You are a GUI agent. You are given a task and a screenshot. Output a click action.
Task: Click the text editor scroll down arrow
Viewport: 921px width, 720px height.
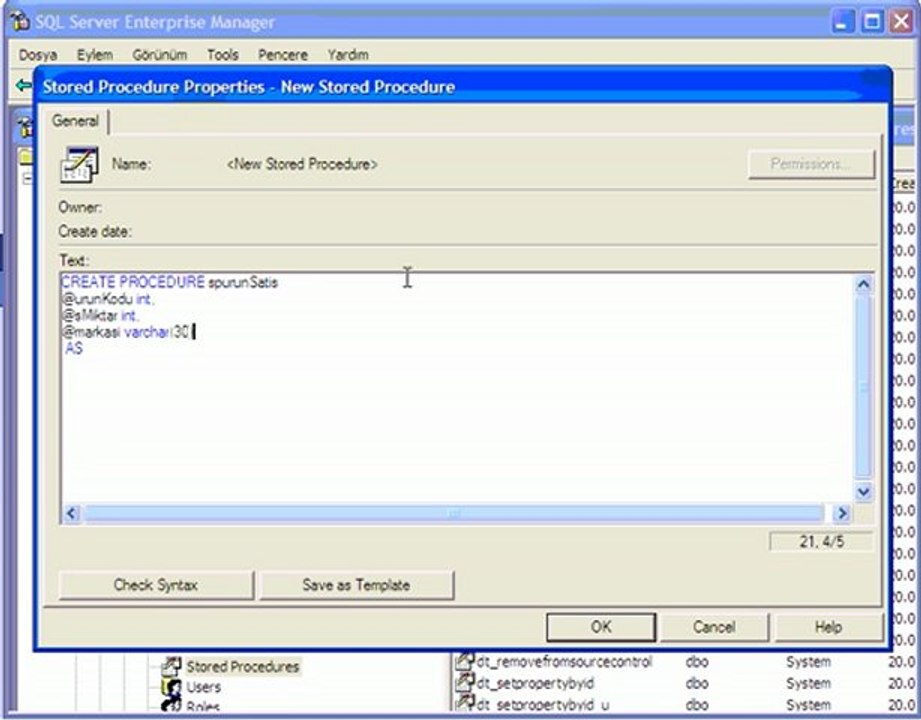(863, 491)
